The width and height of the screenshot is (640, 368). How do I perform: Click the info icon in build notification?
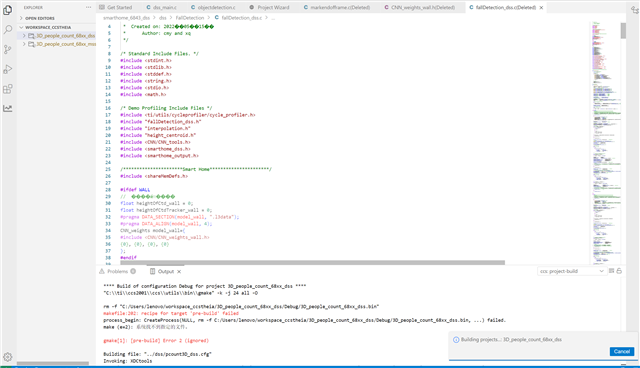456,339
